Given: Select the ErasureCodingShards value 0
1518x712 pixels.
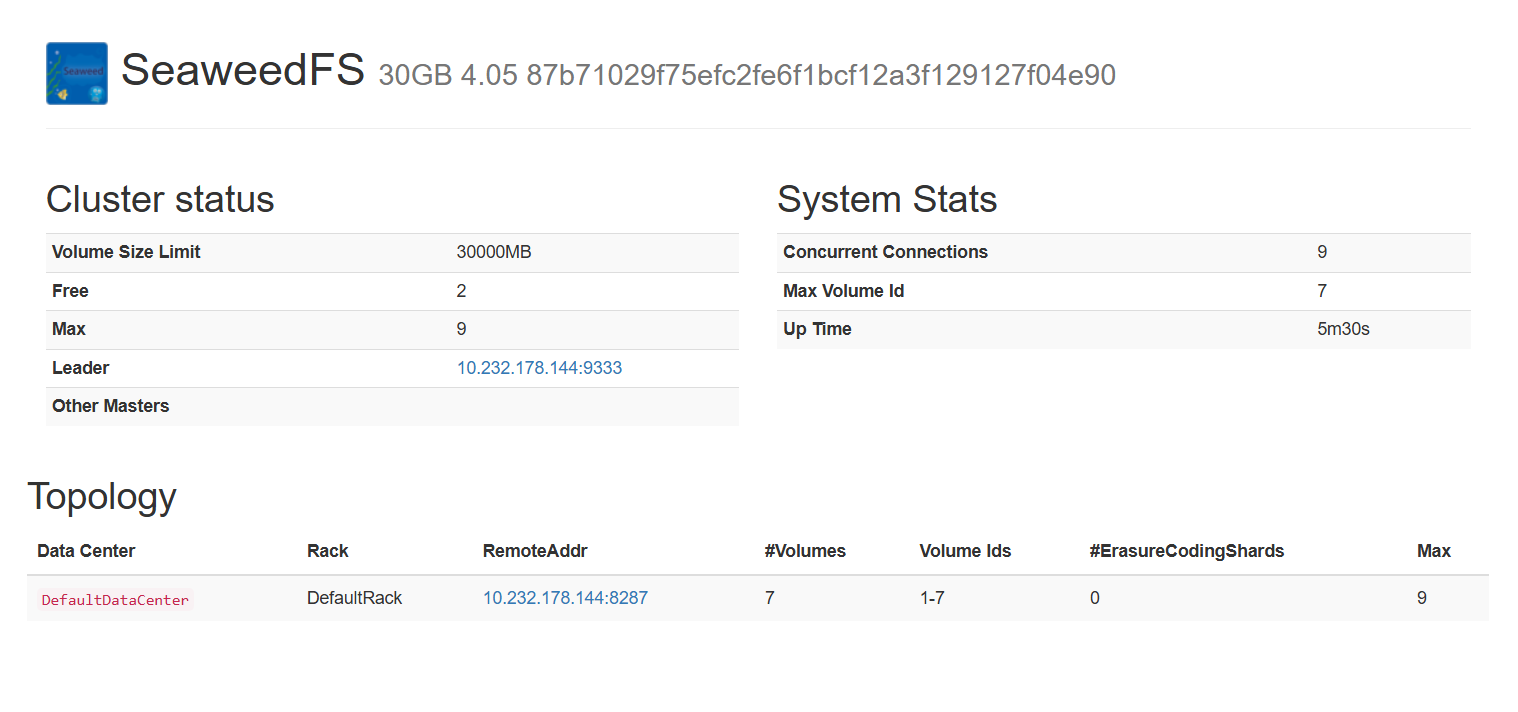Looking at the screenshot, I should [1095, 598].
